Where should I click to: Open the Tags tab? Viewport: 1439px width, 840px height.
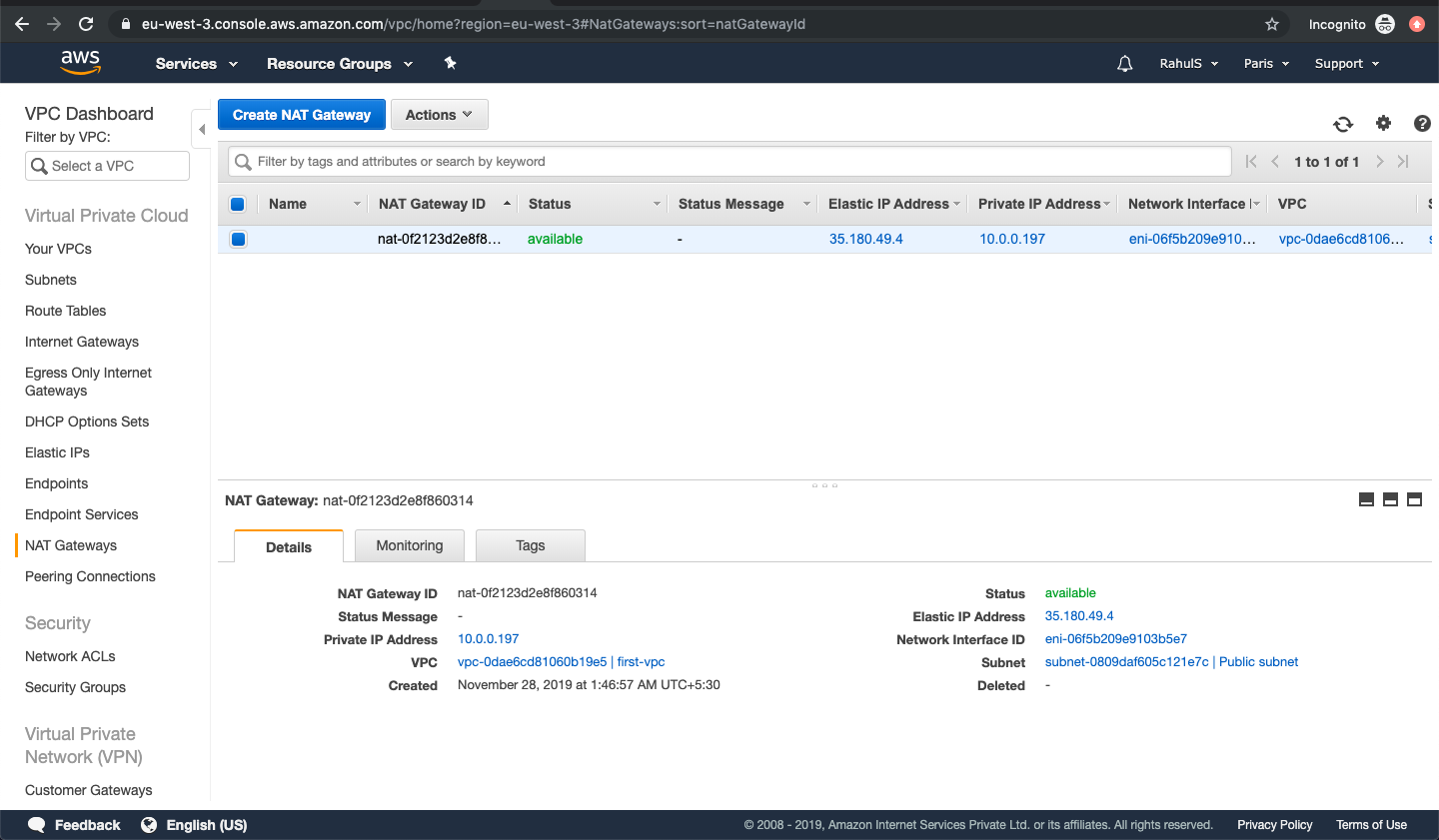(530, 545)
